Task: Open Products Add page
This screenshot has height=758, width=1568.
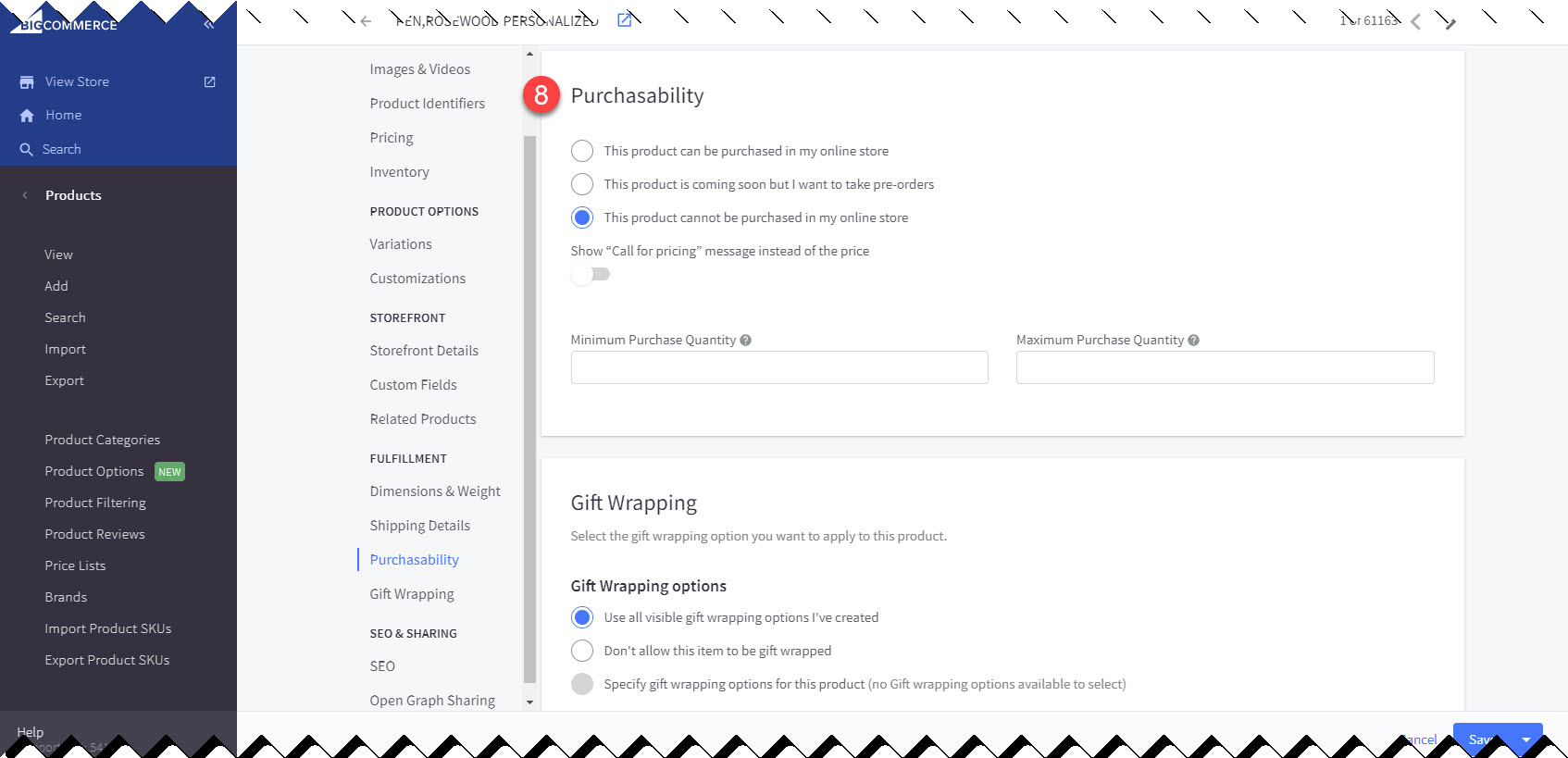Action: [x=56, y=286]
